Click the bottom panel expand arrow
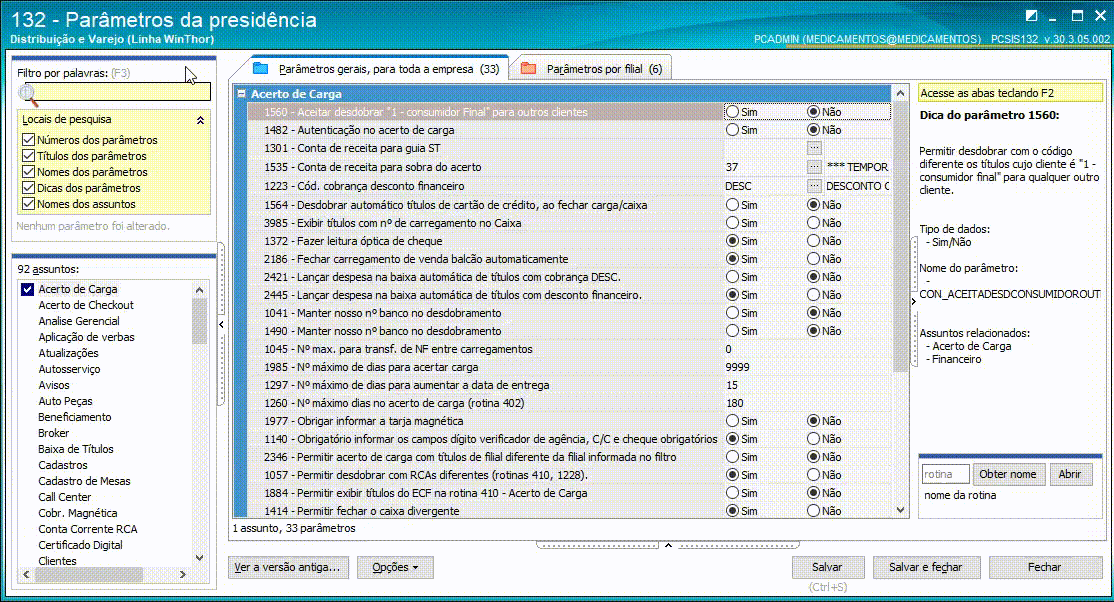1114x602 pixels. pyautogui.click(x=668, y=545)
